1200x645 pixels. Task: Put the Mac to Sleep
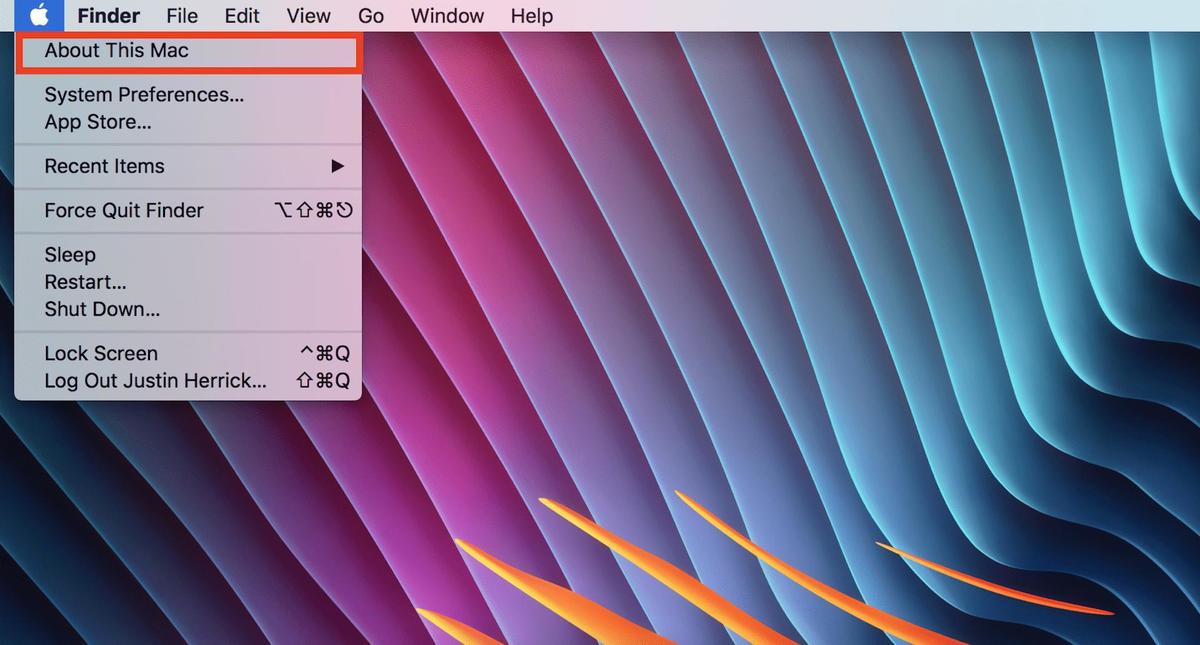pyautogui.click(x=70, y=255)
